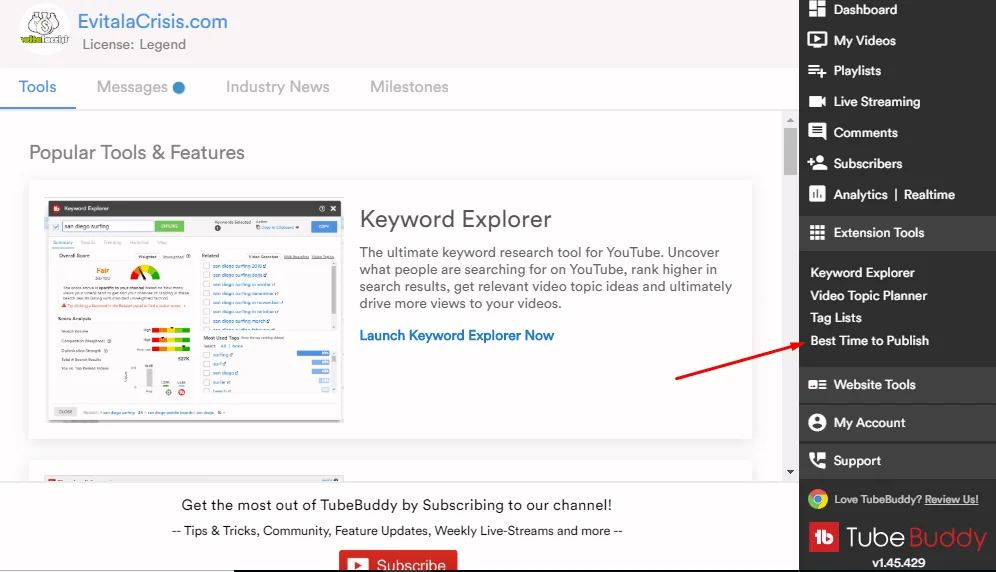Collapse the Extension Tools section
996x572 pixels.
pyautogui.click(x=898, y=233)
